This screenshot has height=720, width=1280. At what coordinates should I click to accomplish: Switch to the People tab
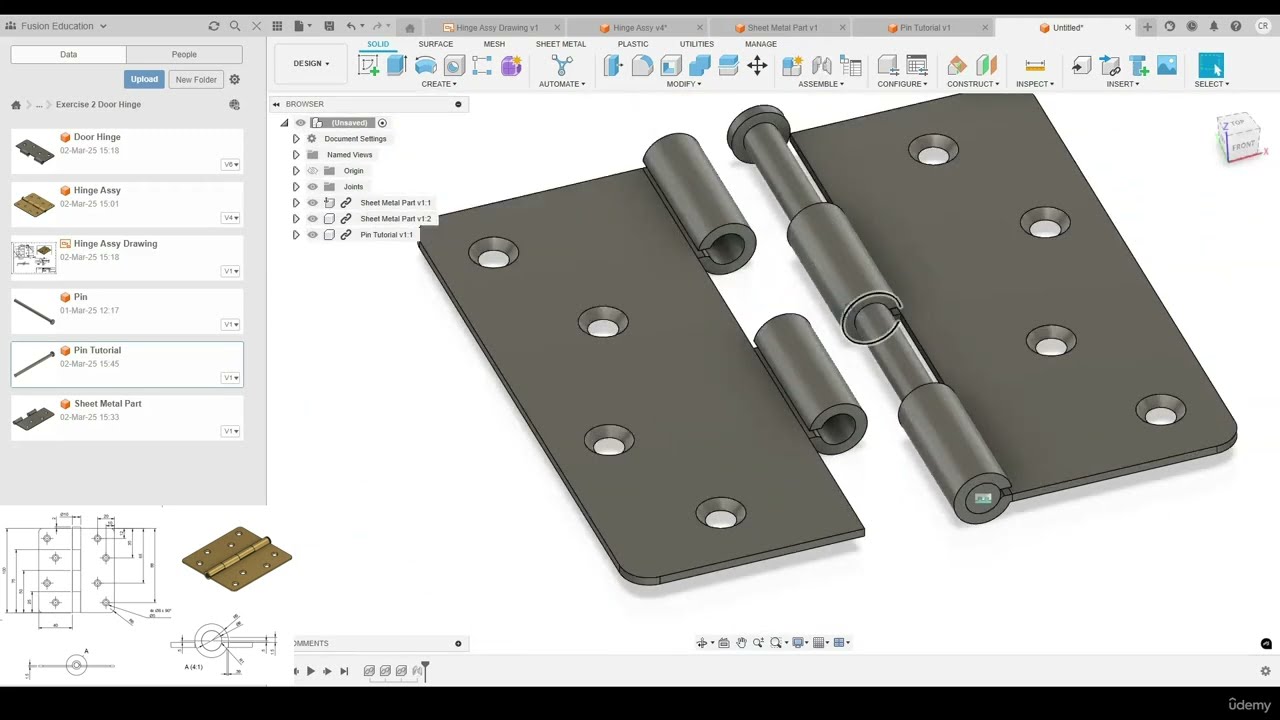click(x=184, y=54)
